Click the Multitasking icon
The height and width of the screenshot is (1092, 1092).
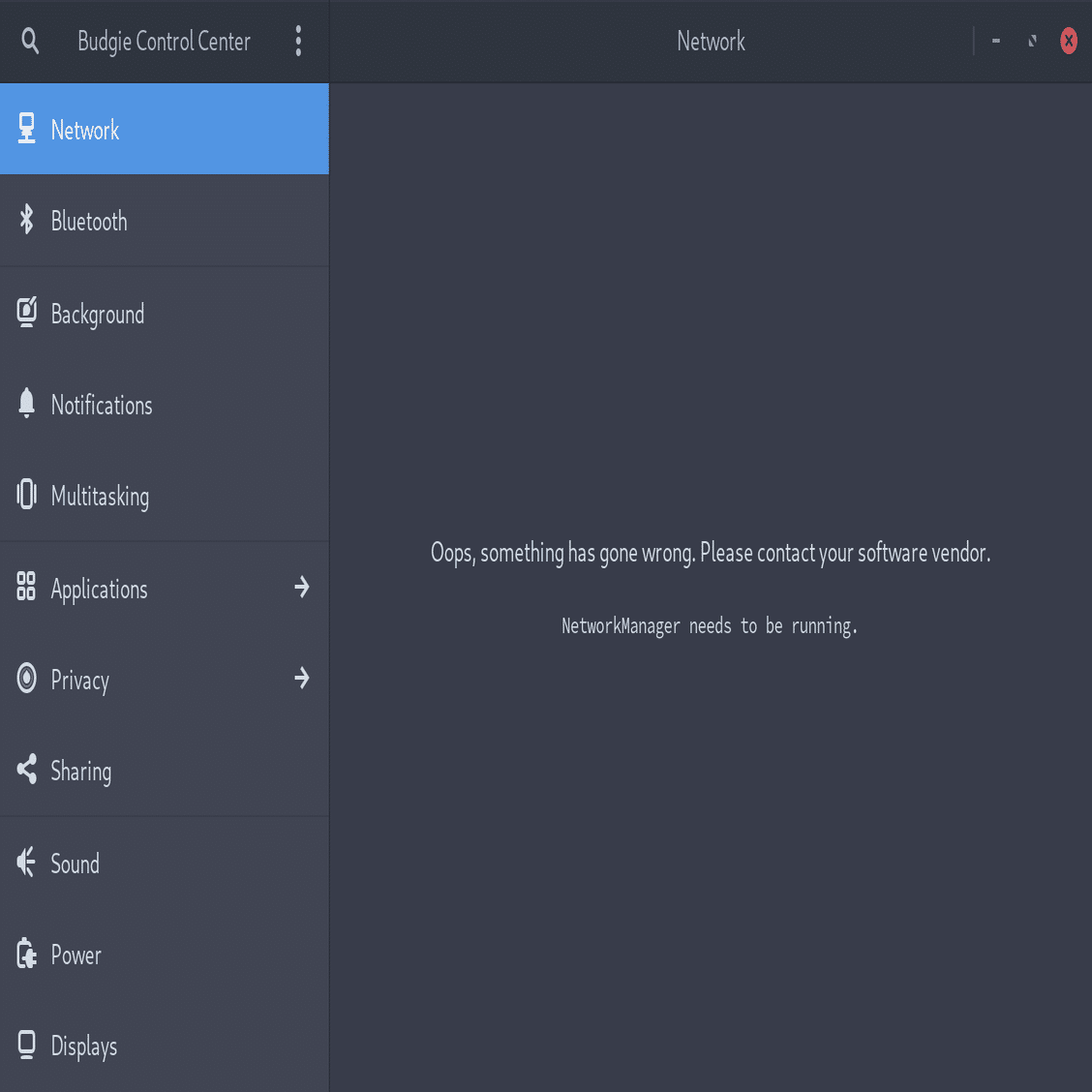coord(27,494)
